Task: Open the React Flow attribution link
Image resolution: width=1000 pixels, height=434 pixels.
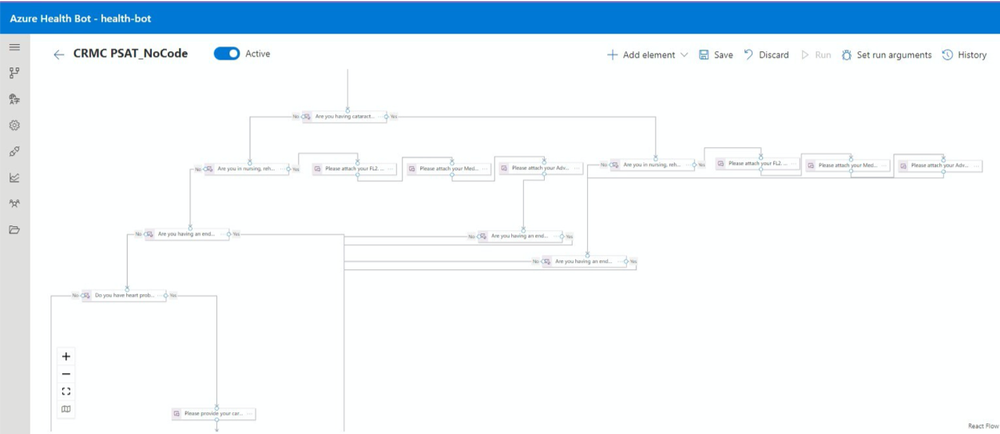Action: coord(983,426)
